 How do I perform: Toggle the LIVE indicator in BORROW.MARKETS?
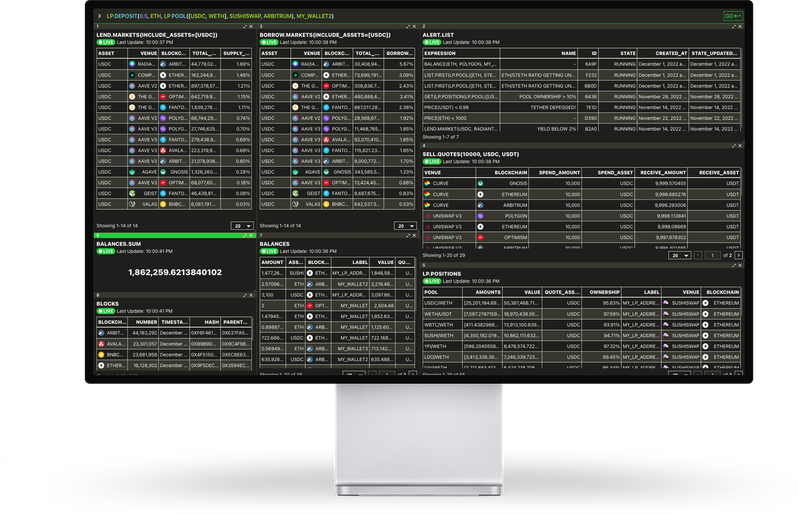pyautogui.click(x=269, y=42)
